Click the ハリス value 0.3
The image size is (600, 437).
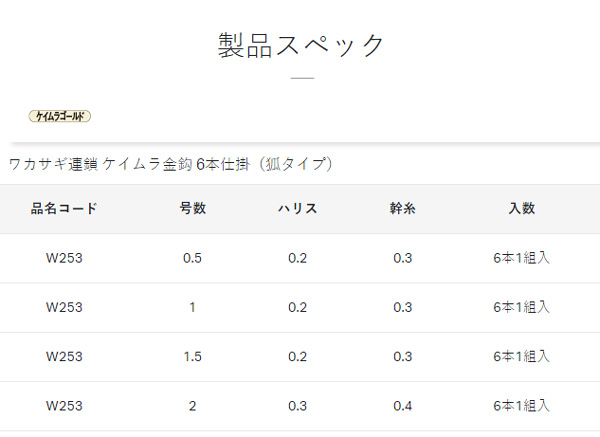pyautogui.click(x=297, y=406)
